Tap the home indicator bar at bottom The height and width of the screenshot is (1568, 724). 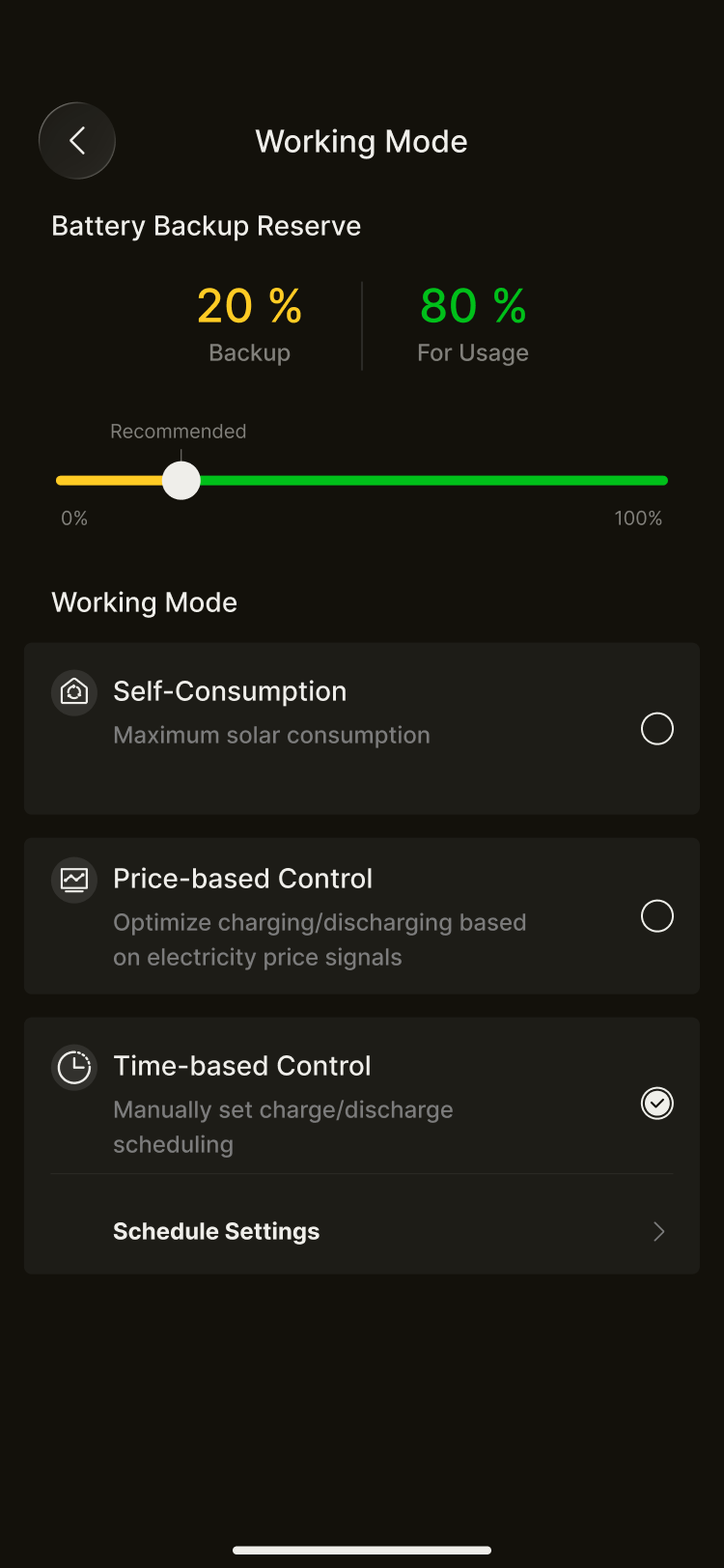click(362, 1551)
